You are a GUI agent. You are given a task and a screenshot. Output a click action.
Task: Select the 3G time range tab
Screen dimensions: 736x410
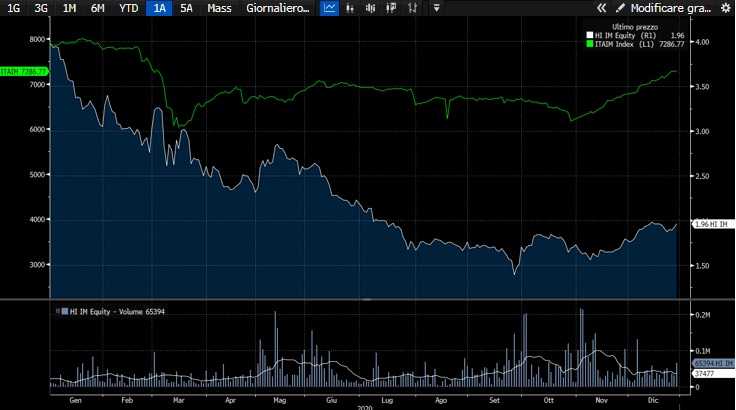point(41,8)
